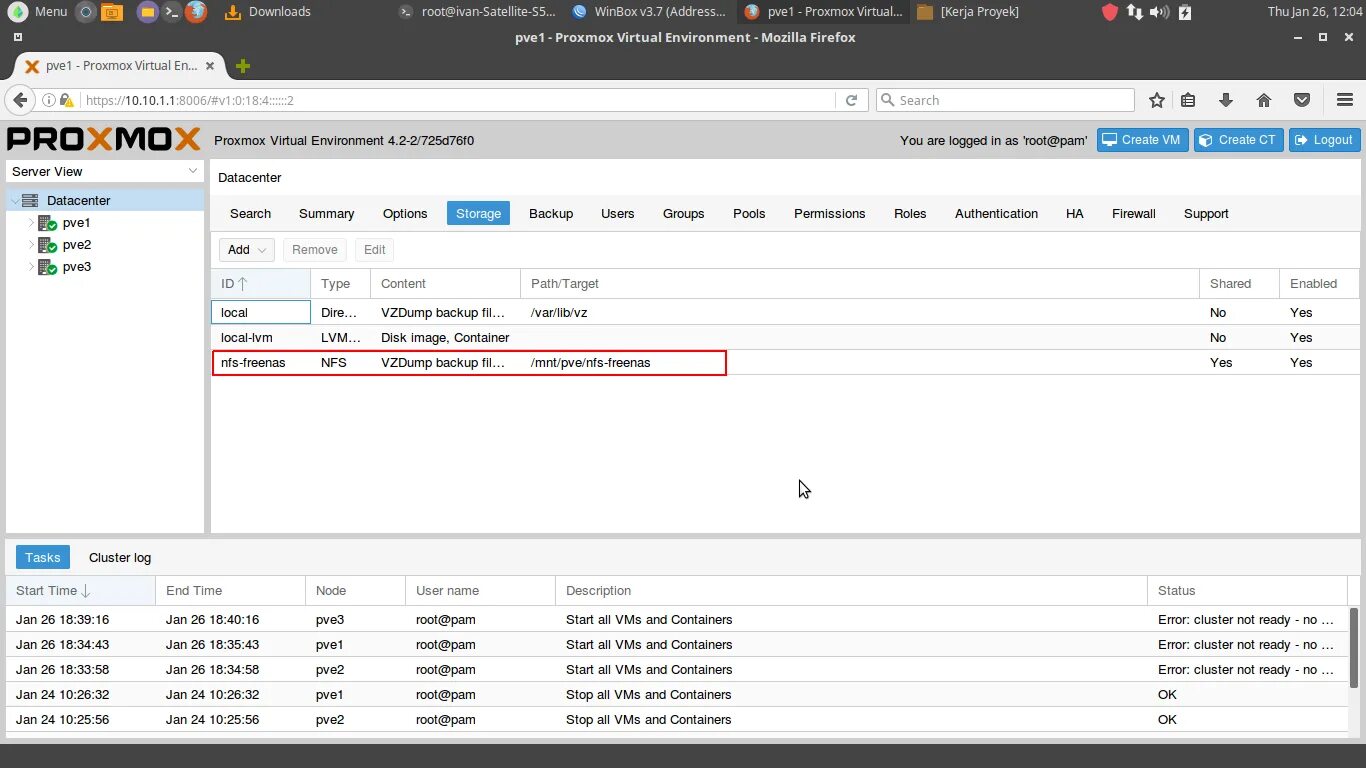Launch the terminal from the panel launcher
This screenshot has height=768, width=1366.
(171, 12)
